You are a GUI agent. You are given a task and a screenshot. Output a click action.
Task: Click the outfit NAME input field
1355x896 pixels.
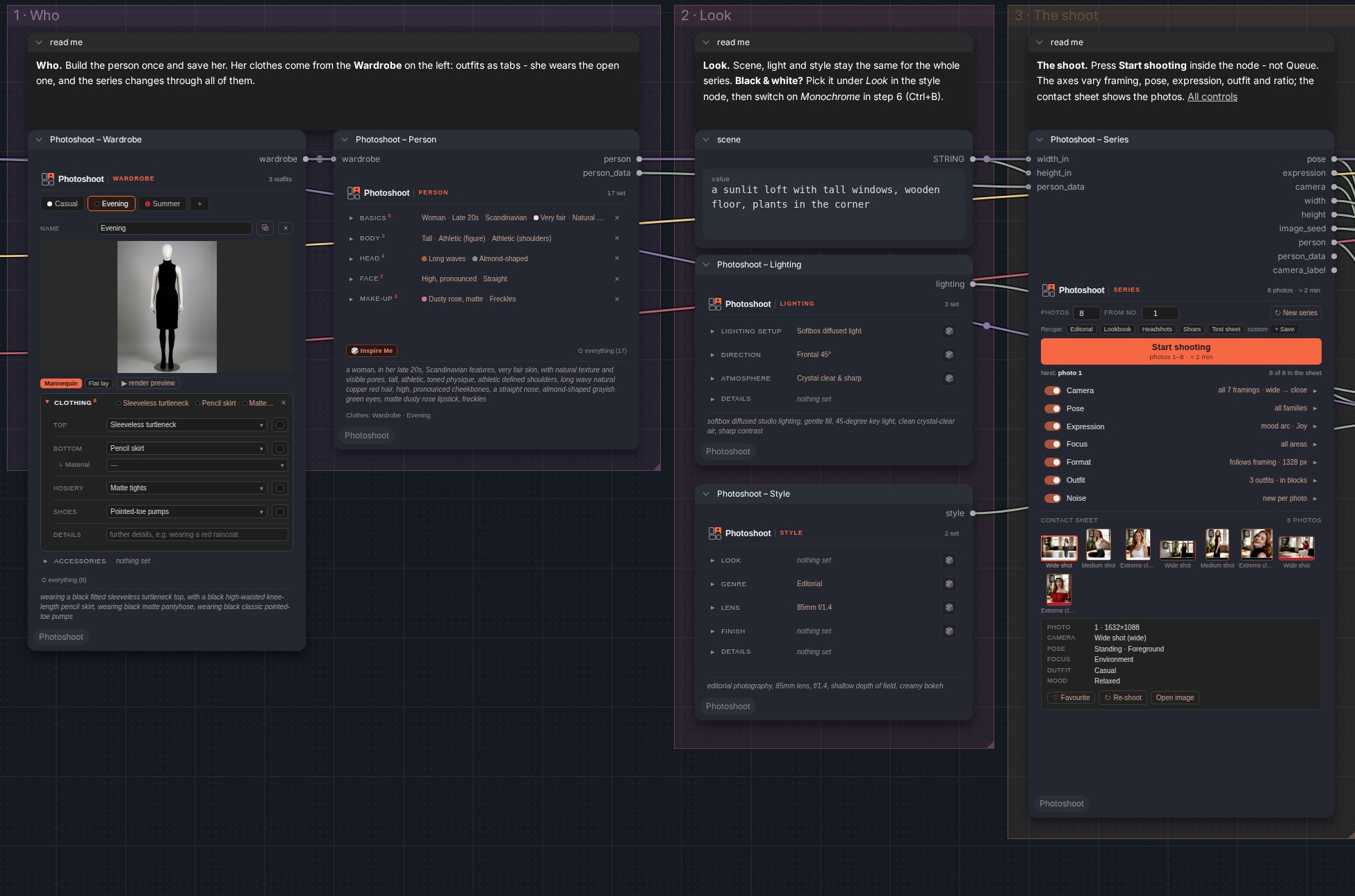coord(174,228)
